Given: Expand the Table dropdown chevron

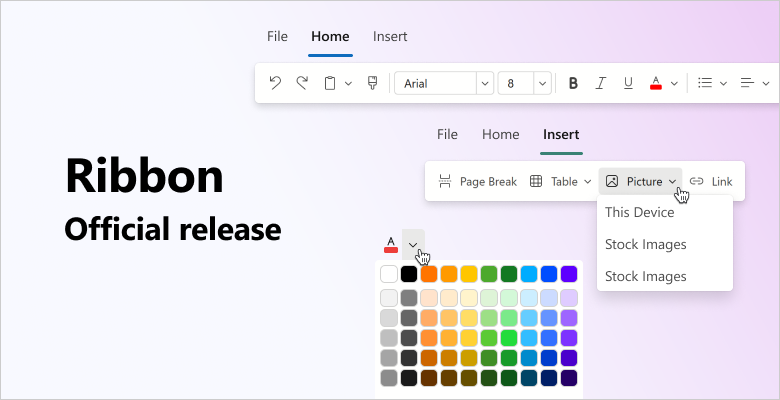Looking at the screenshot, I should click(x=587, y=182).
